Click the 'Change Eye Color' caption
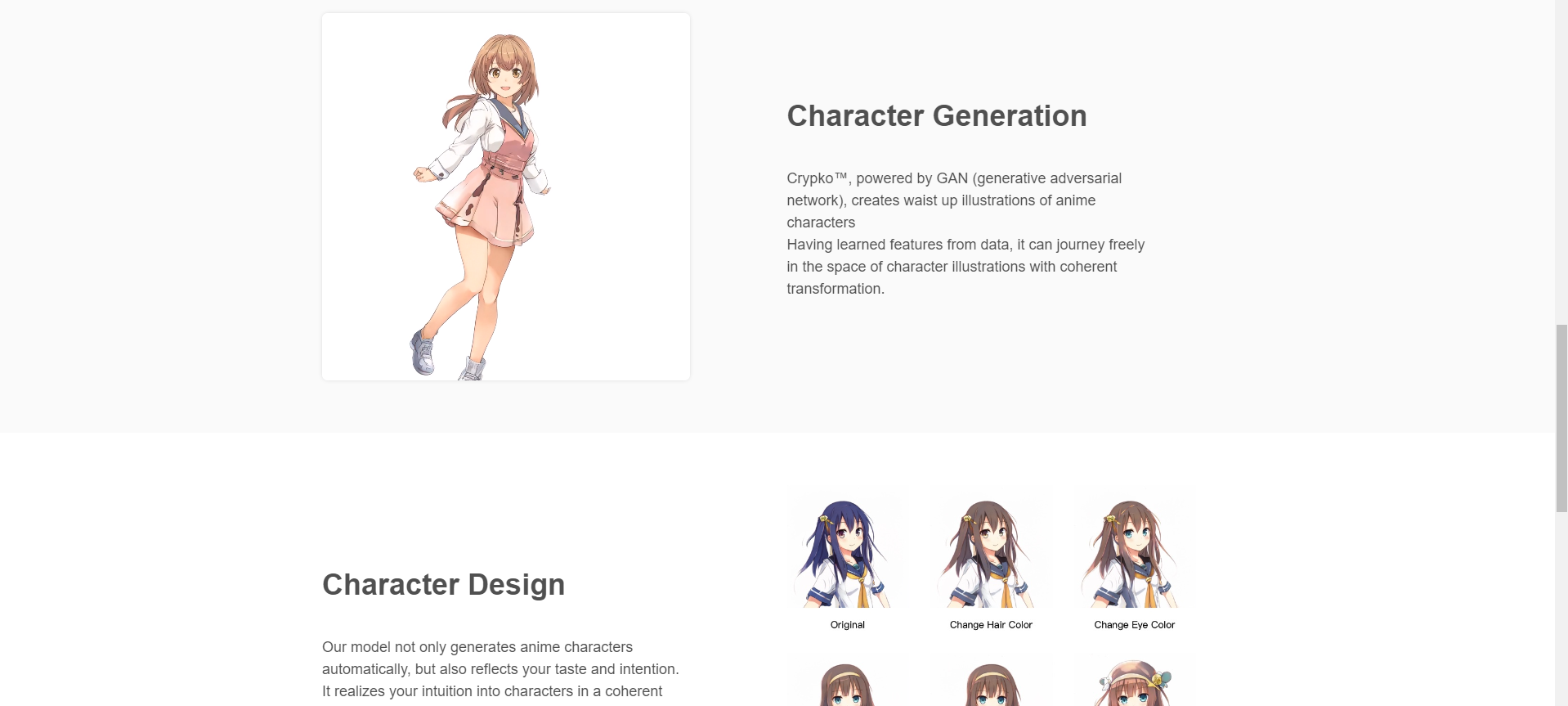Viewport: 1568px width, 706px height. pos(1134,625)
